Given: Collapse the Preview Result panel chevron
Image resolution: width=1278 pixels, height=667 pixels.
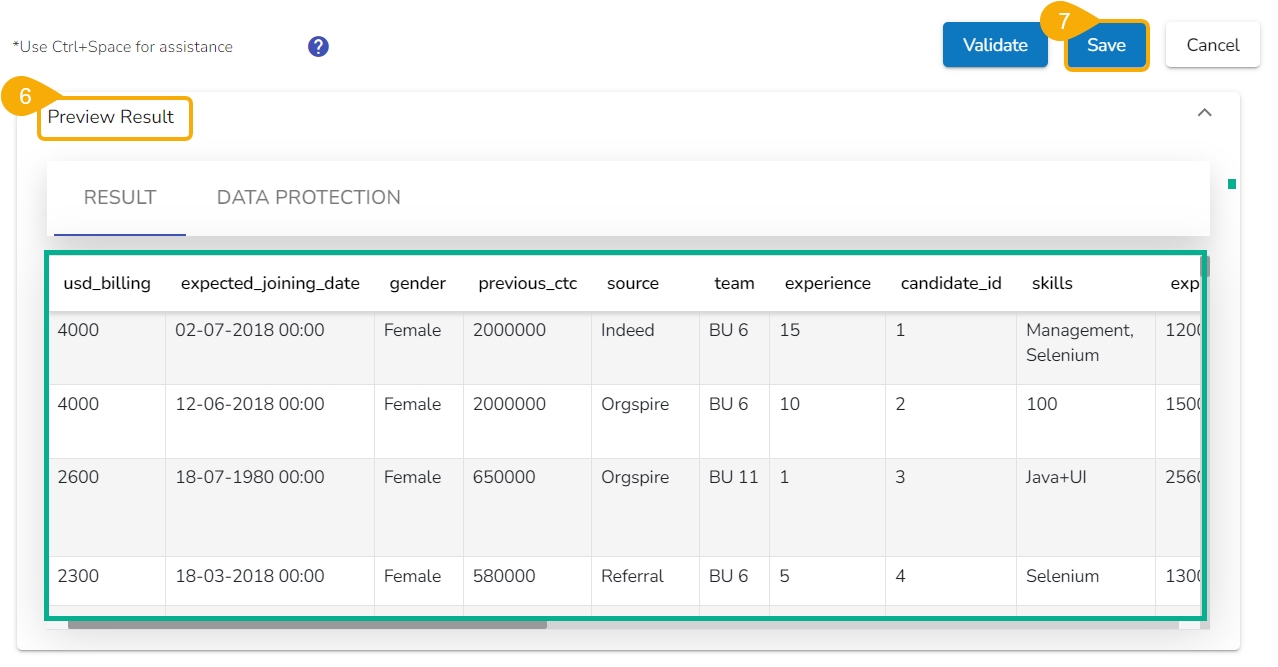Looking at the screenshot, I should 1205,113.
